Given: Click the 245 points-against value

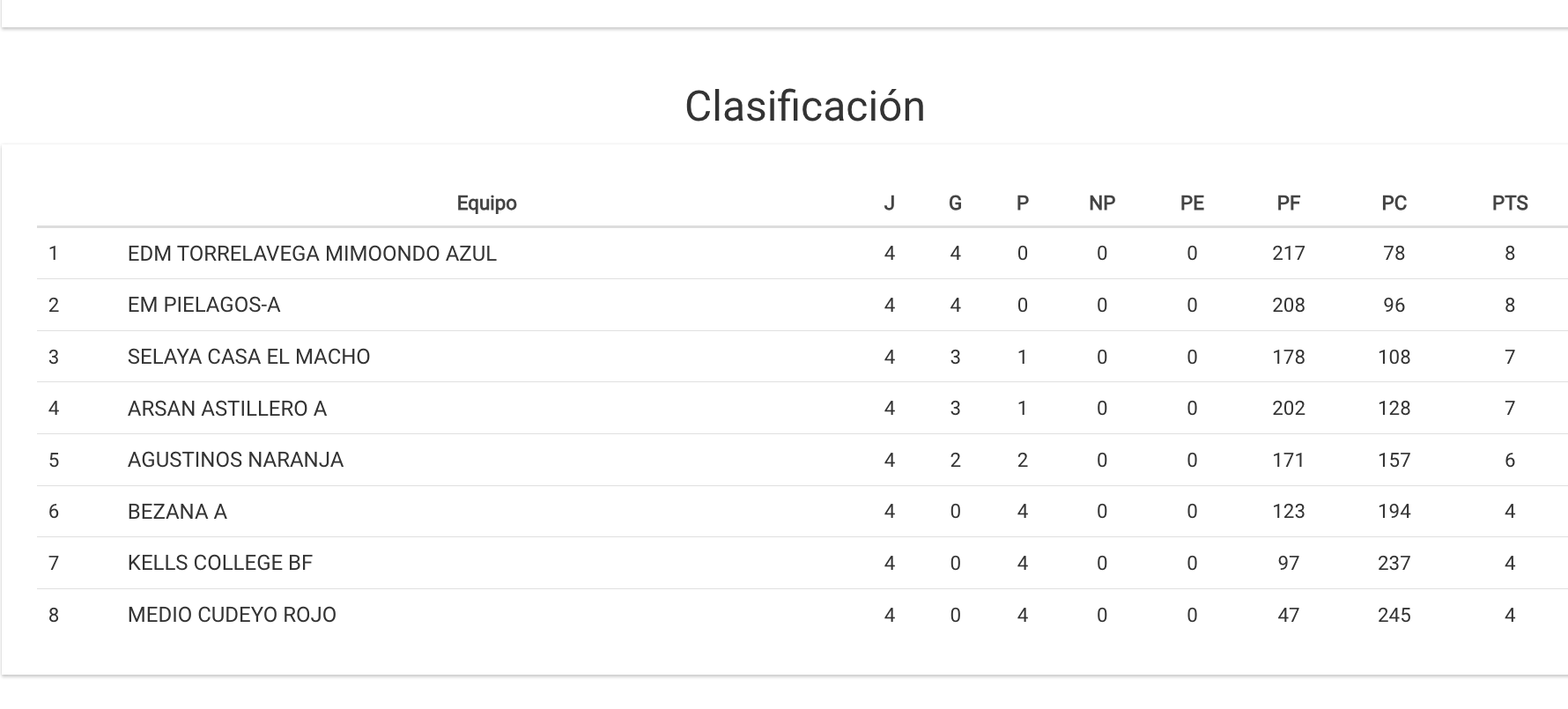Looking at the screenshot, I should (1394, 615).
